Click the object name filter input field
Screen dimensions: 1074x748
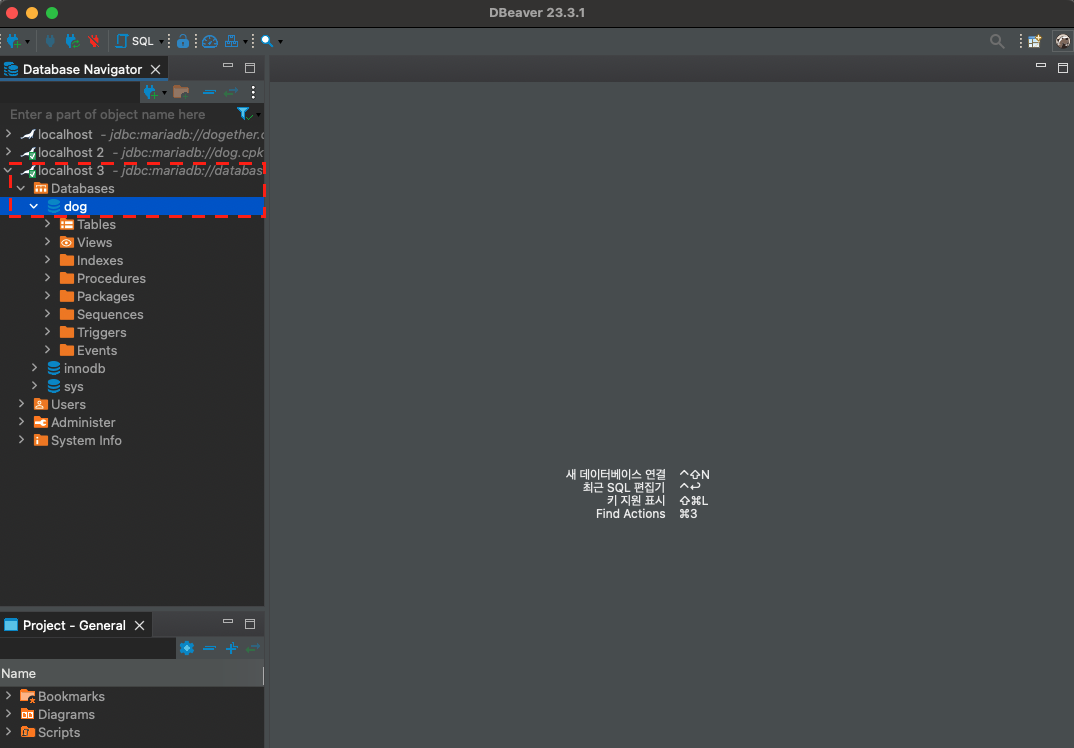point(118,114)
